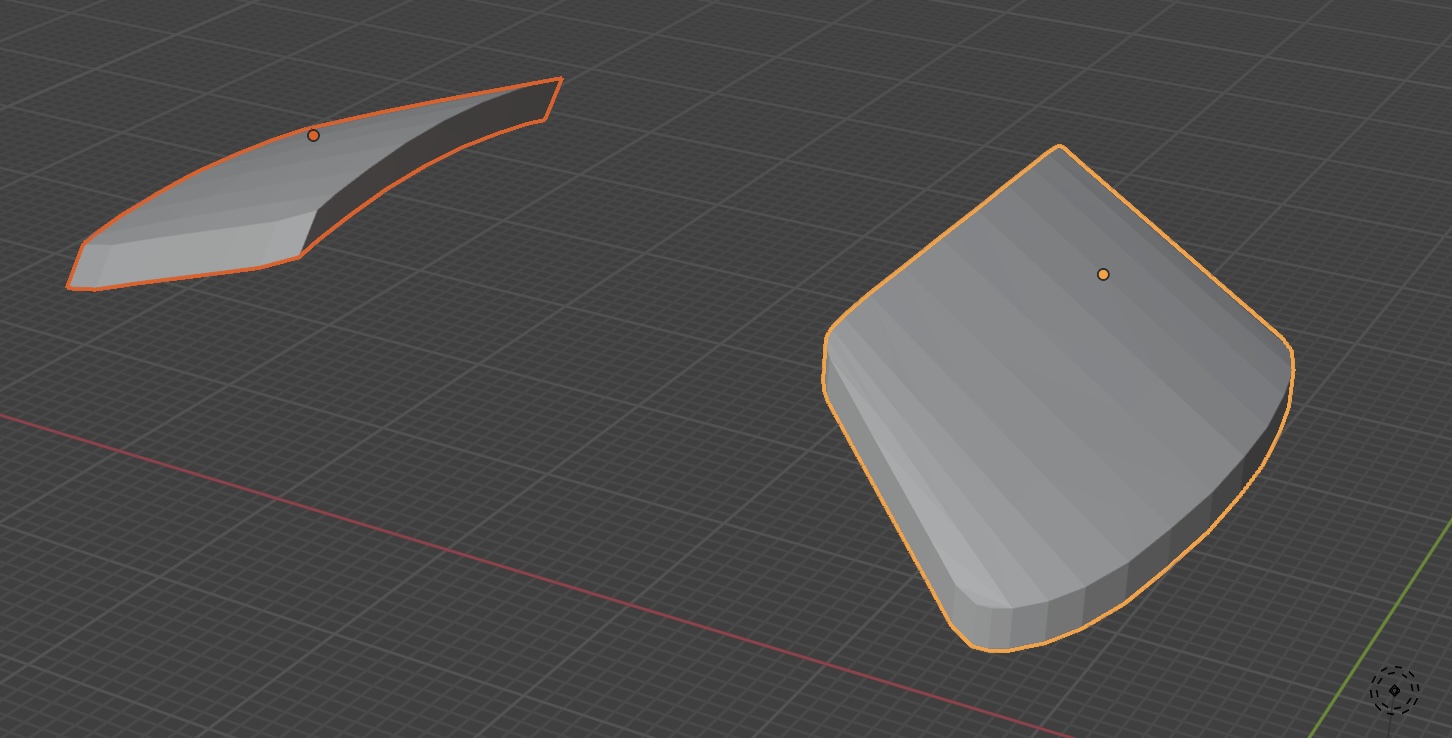Click the top pointed corner of the right mesh
Screen dimensions: 1452x738
[x=1060, y=152]
